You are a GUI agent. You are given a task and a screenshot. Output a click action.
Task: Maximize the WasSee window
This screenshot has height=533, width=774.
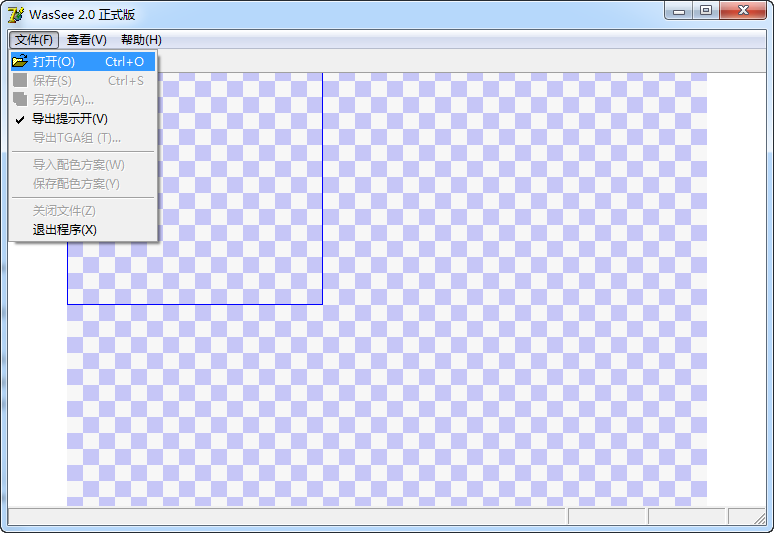click(x=706, y=10)
